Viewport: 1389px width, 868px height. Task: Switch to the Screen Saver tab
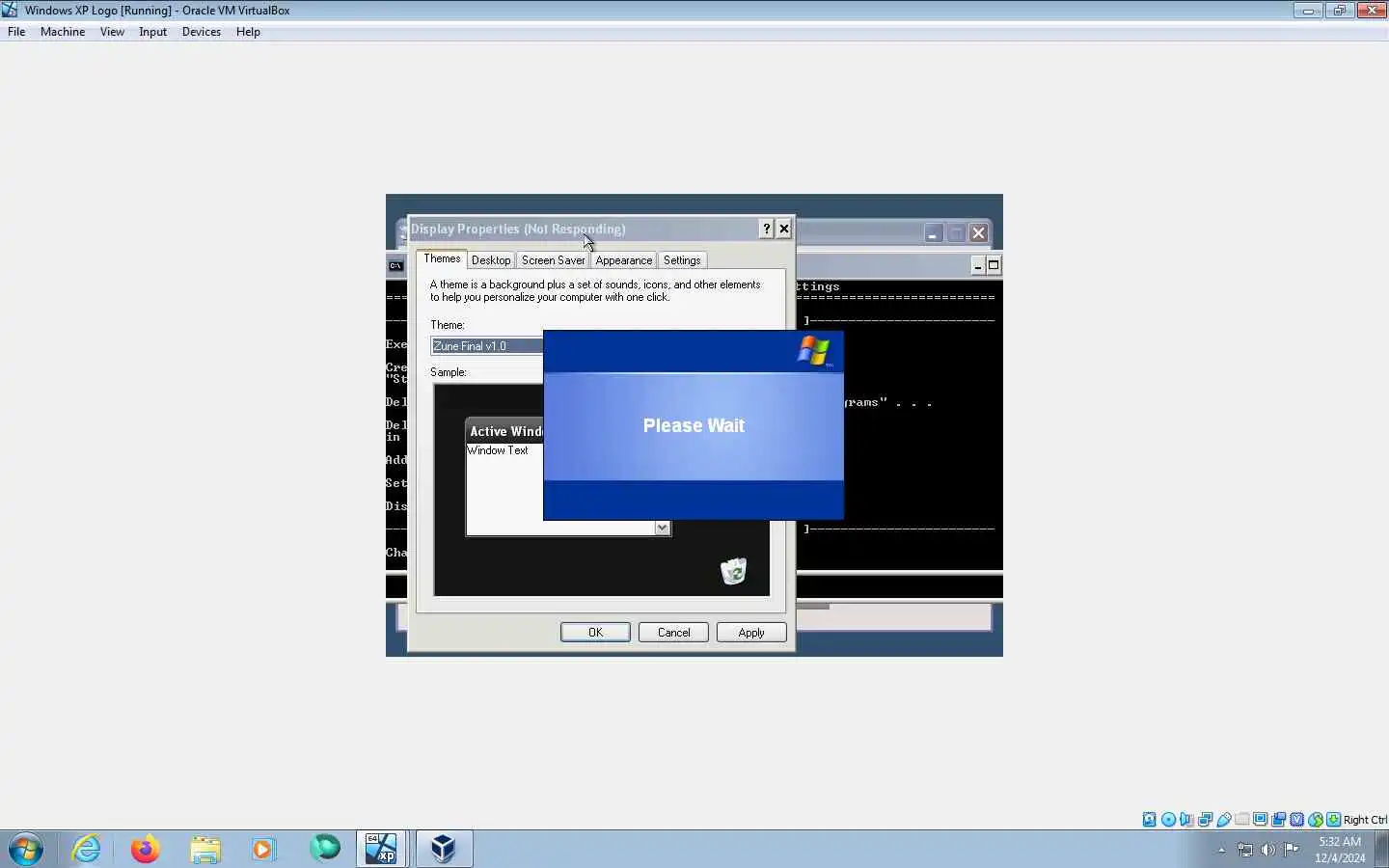tap(553, 260)
